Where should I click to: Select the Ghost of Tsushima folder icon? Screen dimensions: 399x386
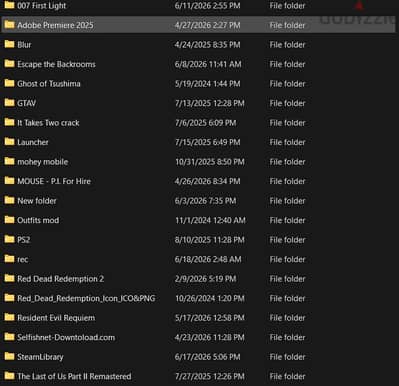point(9,83)
